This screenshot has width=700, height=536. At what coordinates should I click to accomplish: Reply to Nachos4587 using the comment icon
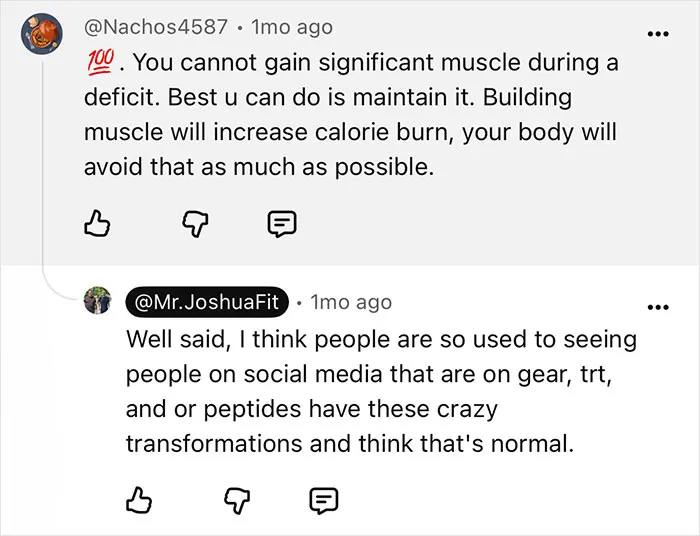click(x=282, y=224)
